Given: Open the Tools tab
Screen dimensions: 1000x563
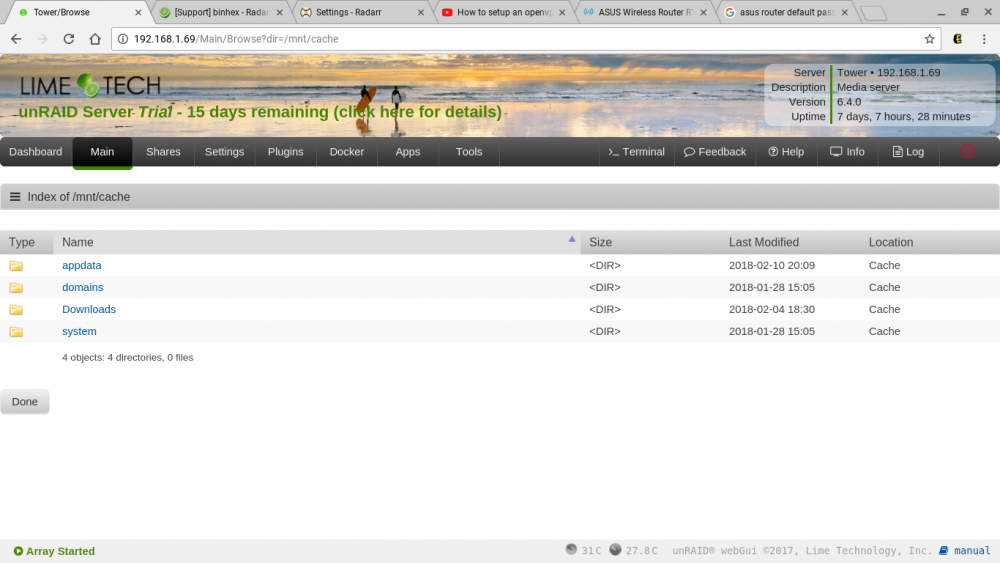Looking at the screenshot, I should coord(469,152).
